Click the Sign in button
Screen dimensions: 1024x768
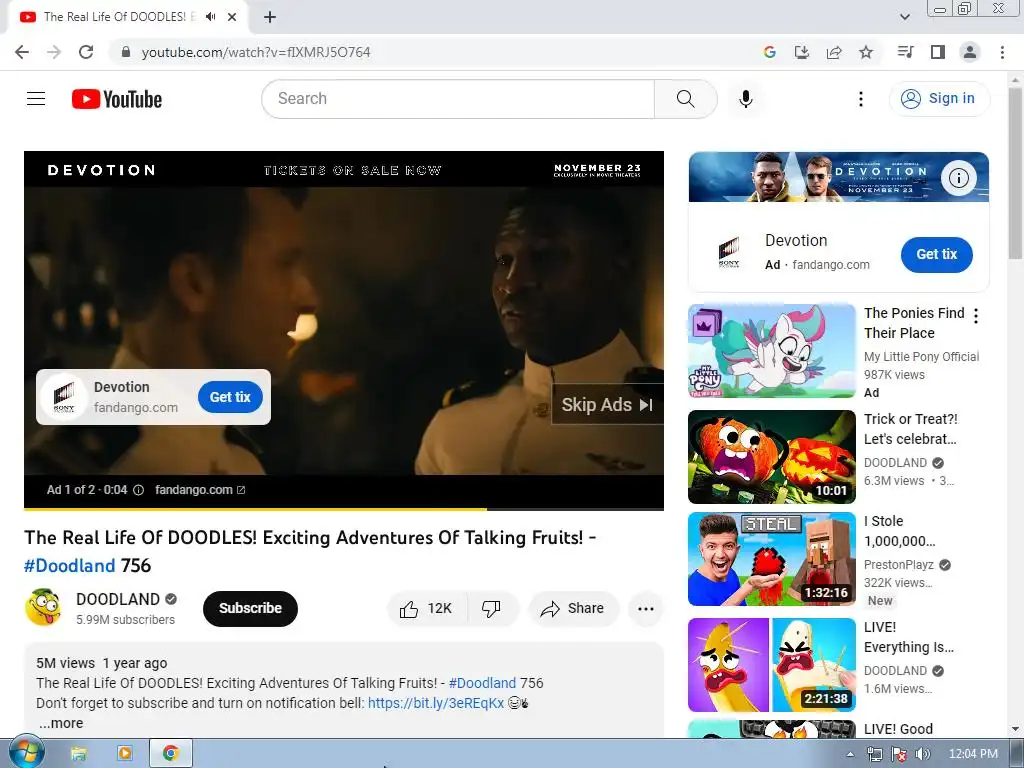938,99
